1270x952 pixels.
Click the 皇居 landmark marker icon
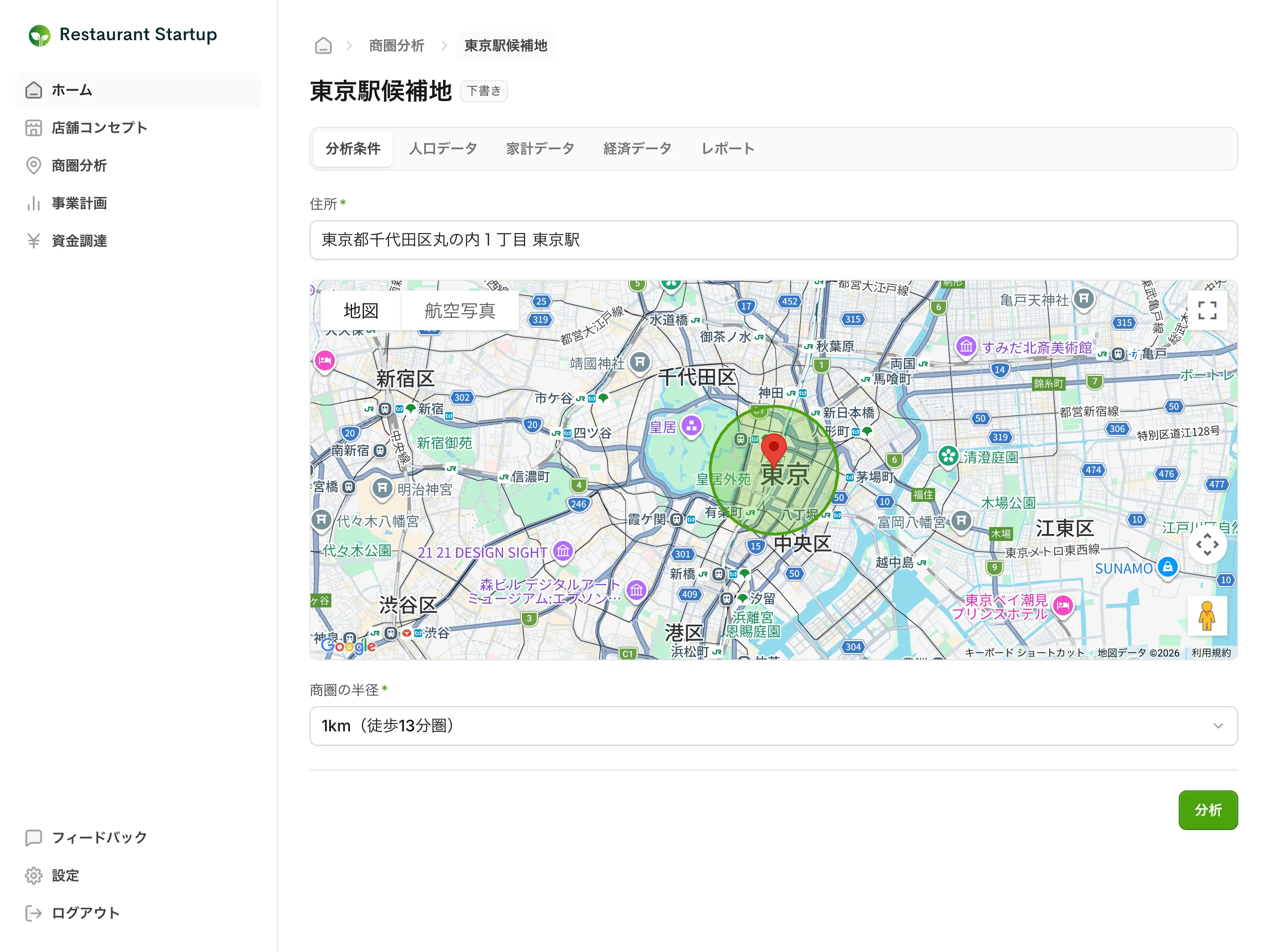[691, 426]
